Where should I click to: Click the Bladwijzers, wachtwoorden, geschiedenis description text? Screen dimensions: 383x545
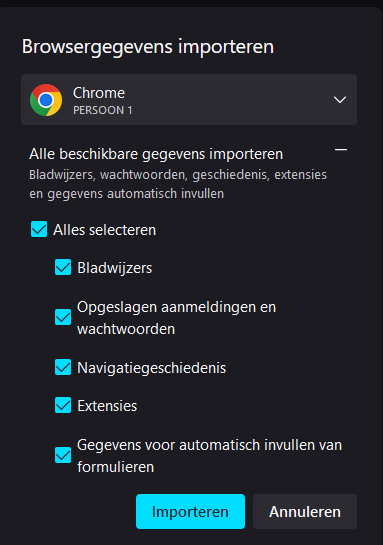pos(178,184)
